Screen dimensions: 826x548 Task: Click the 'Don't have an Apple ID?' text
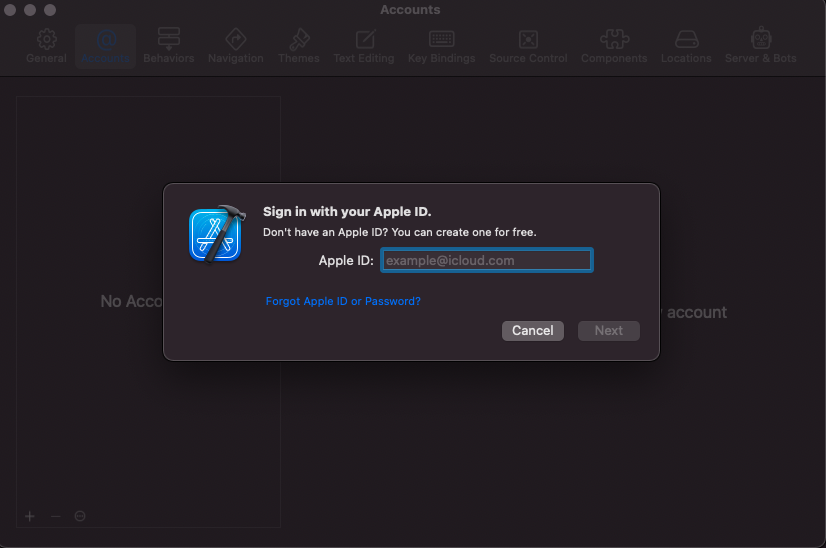(x=325, y=232)
